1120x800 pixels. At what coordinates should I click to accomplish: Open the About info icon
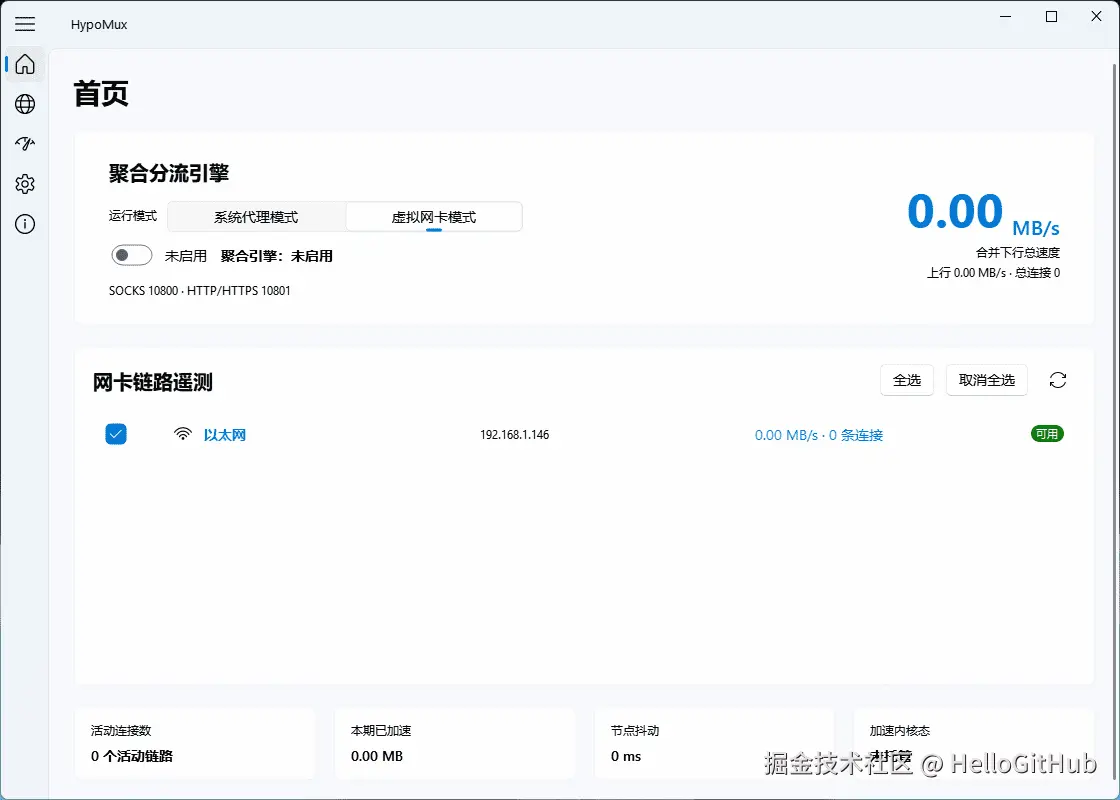(25, 224)
